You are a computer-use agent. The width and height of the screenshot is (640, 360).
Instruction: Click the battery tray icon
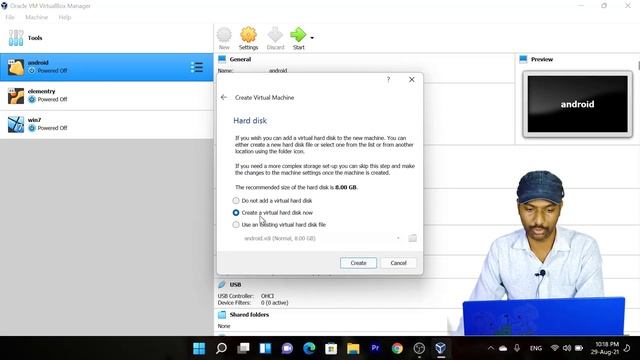579,348
